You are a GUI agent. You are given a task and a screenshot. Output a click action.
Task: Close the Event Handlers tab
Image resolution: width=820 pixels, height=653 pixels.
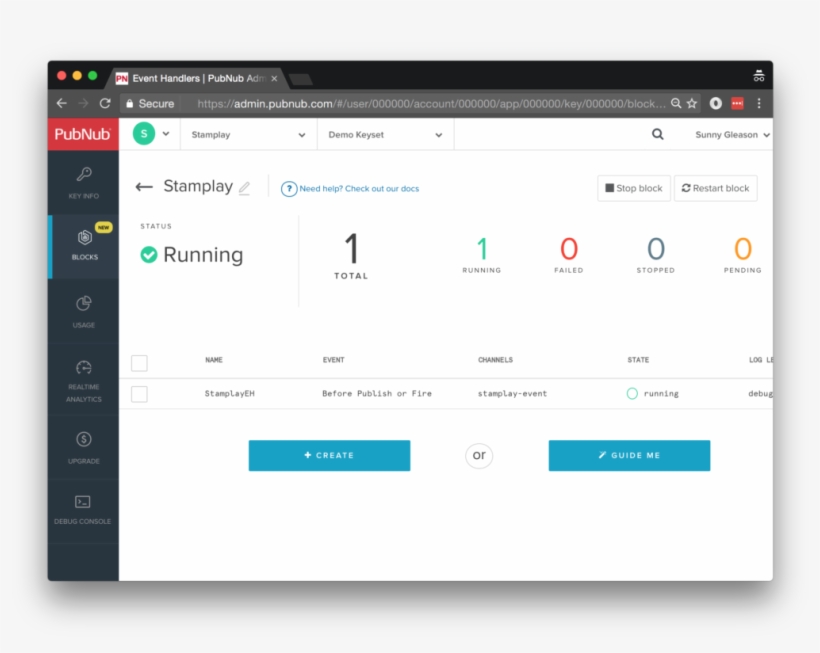tap(274, 78)
